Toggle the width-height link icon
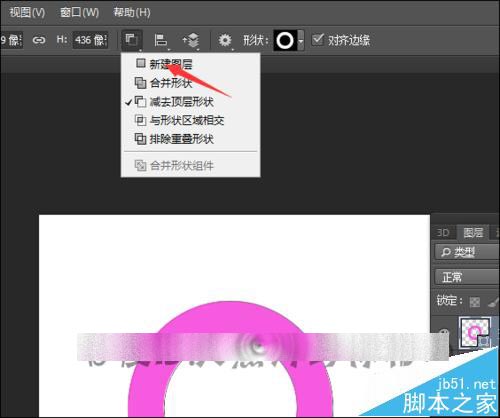Viewport: 500px width, 418px height. coord(39,40)
